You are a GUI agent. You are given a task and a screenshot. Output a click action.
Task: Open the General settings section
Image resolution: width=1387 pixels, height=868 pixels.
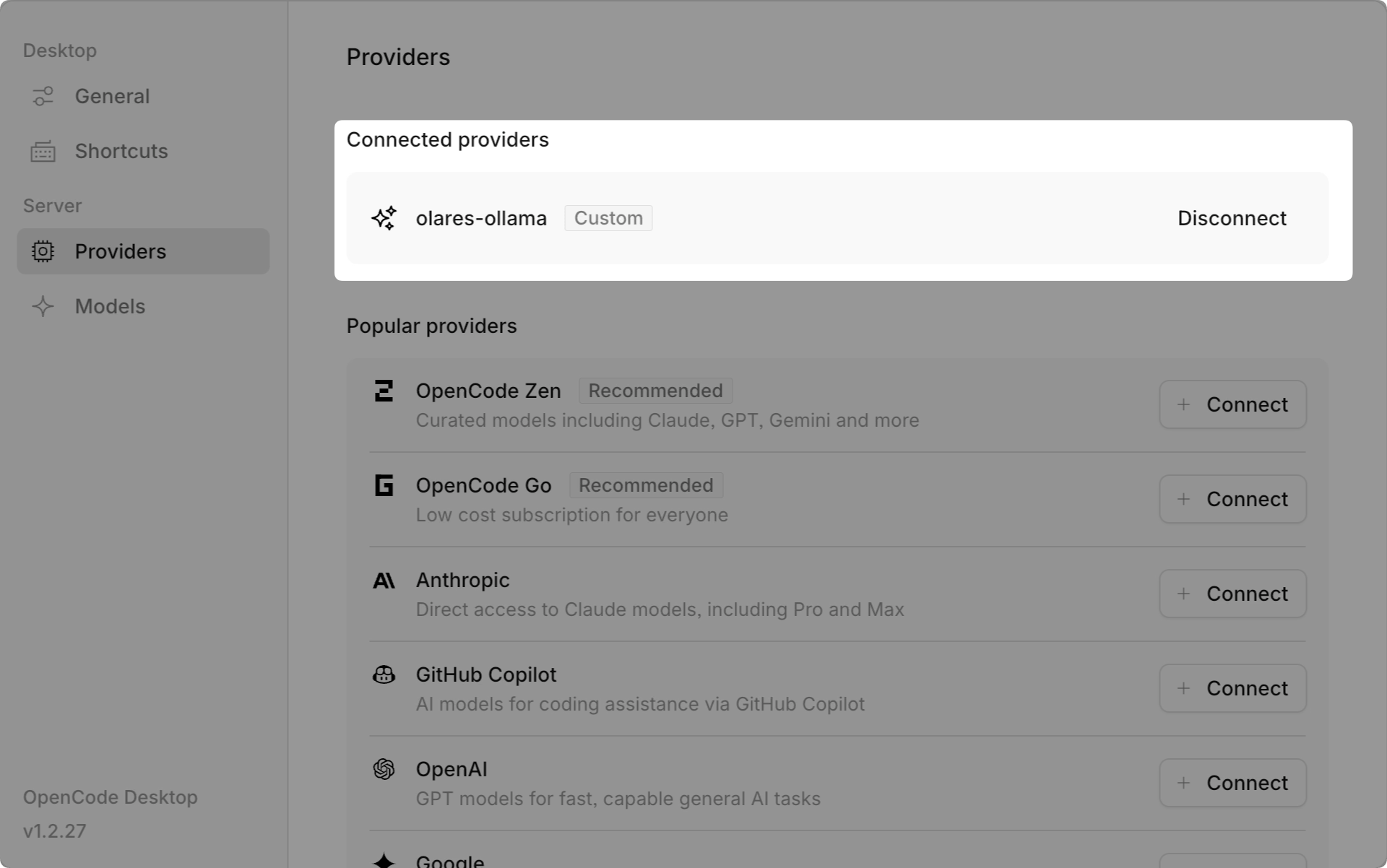[x=112, y=95]
